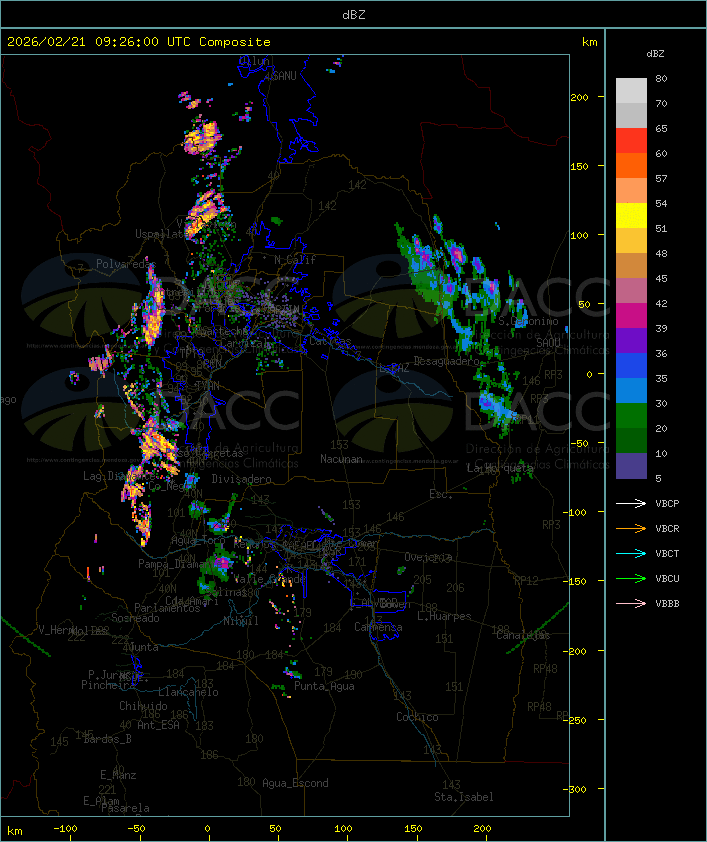Select the purple 36-39 dBZ legend swatch
This screenshot has width=707, height=842.
click(631, 340)
